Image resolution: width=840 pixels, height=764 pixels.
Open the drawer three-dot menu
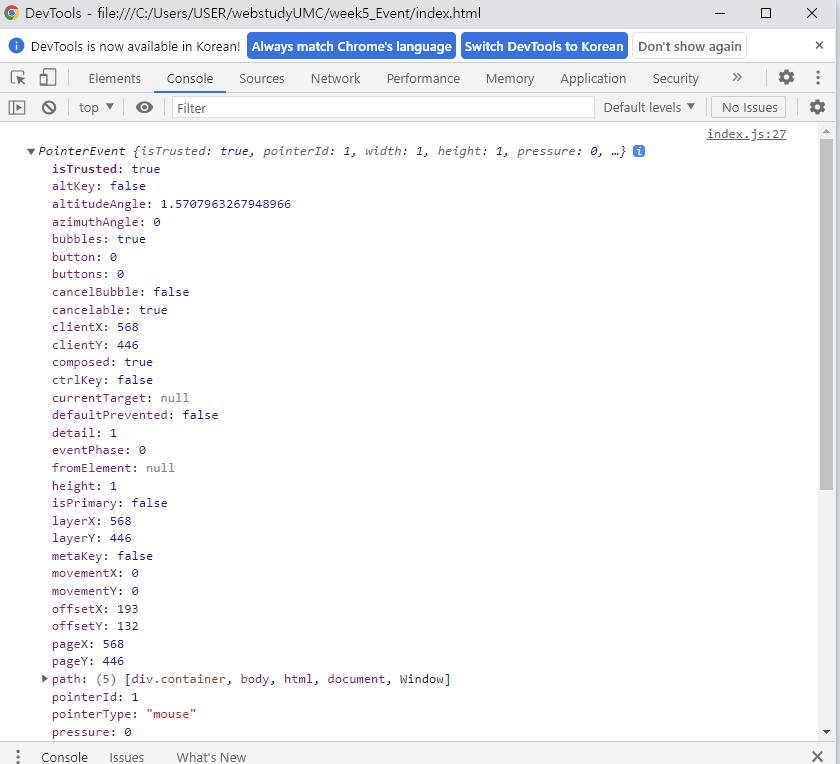[18, 756]
